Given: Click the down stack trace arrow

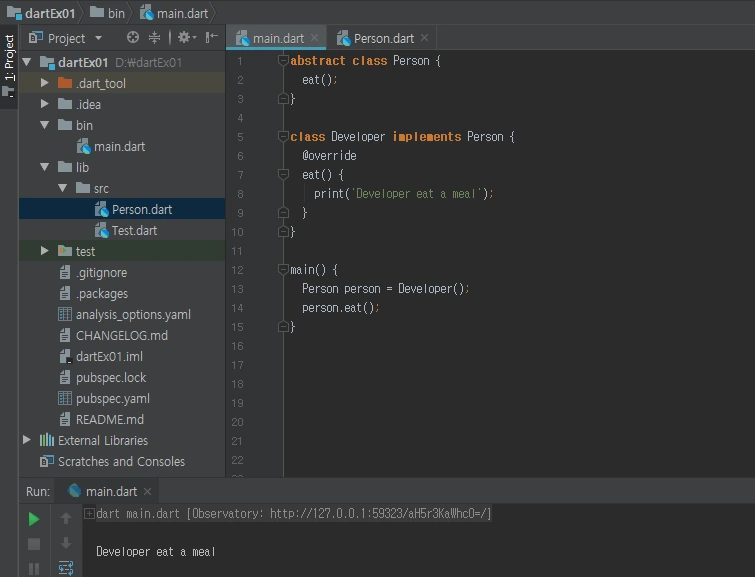Looking at the screenshot, I should pos(66,544).
